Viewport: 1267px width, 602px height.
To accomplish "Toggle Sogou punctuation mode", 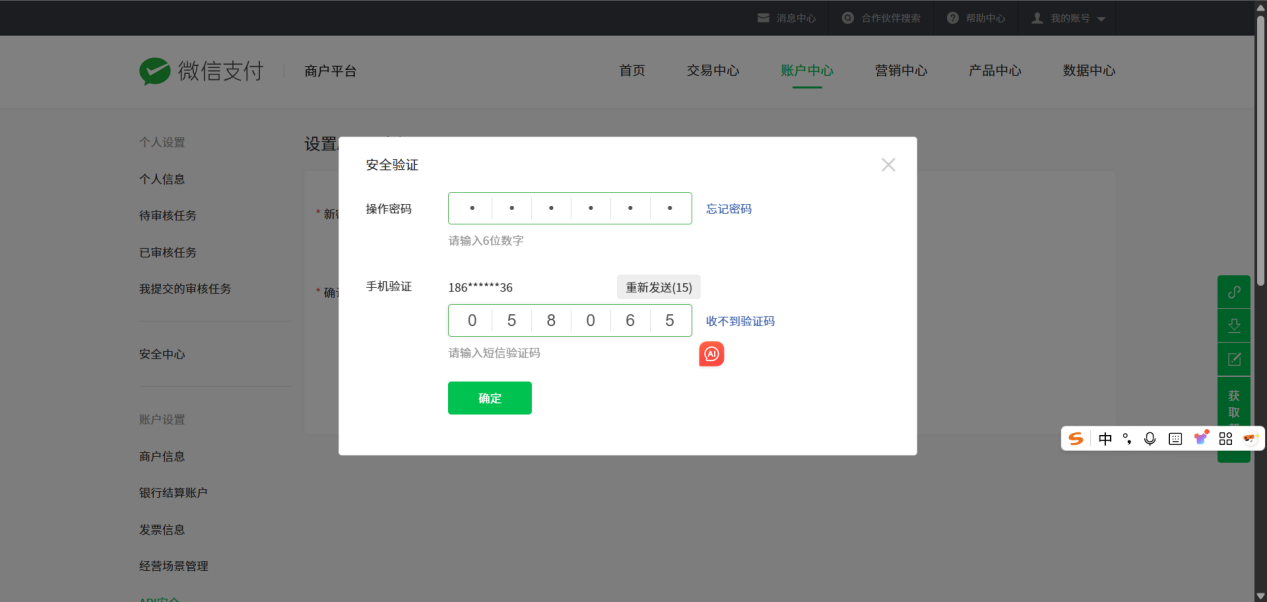I will click(x=1127, y=439).
